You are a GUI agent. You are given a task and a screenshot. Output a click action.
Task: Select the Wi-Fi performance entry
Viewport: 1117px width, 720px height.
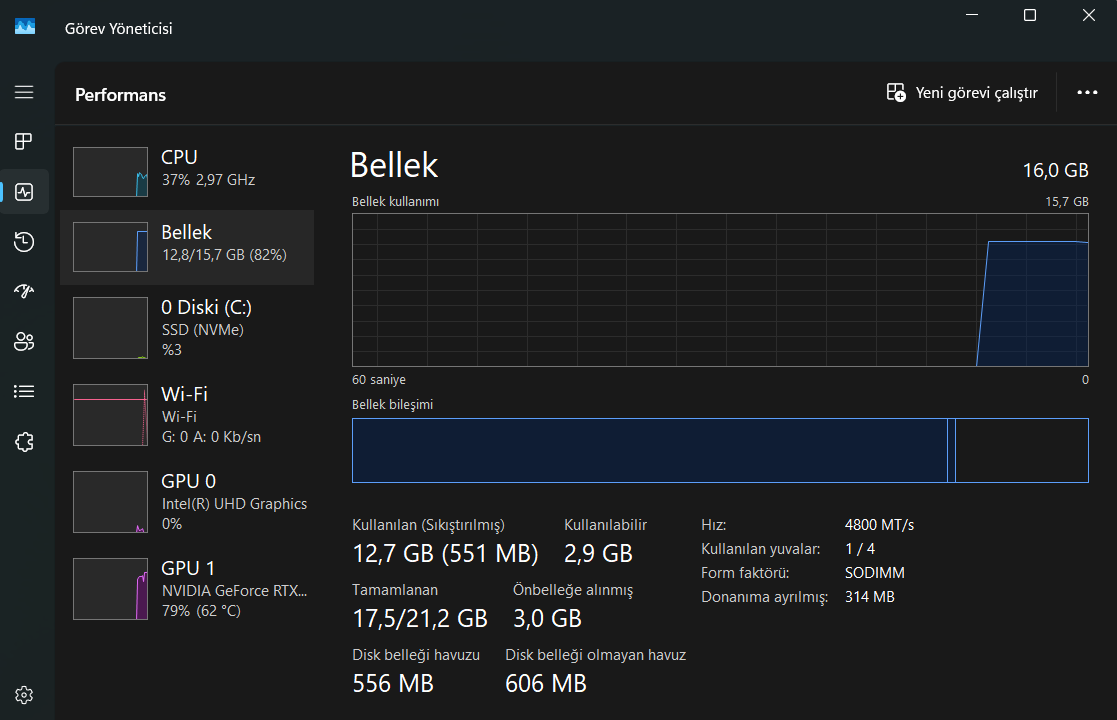point(187,415)
